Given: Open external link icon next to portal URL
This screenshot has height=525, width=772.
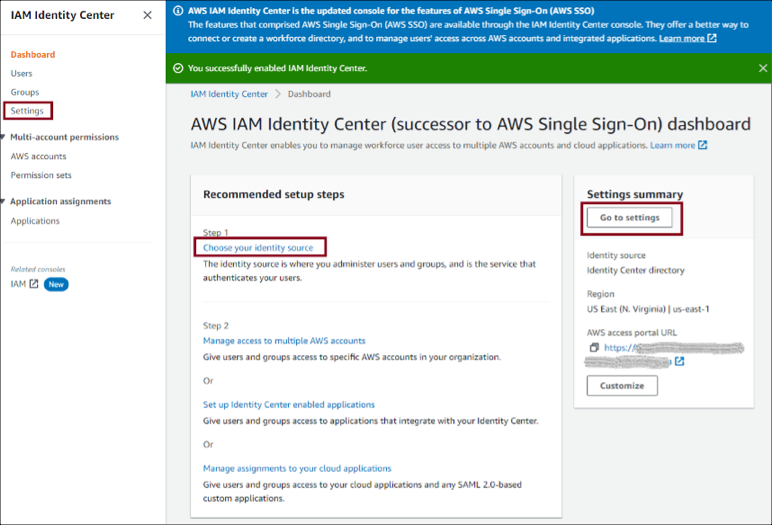Looking at the screenshot, I should [680, 361].
